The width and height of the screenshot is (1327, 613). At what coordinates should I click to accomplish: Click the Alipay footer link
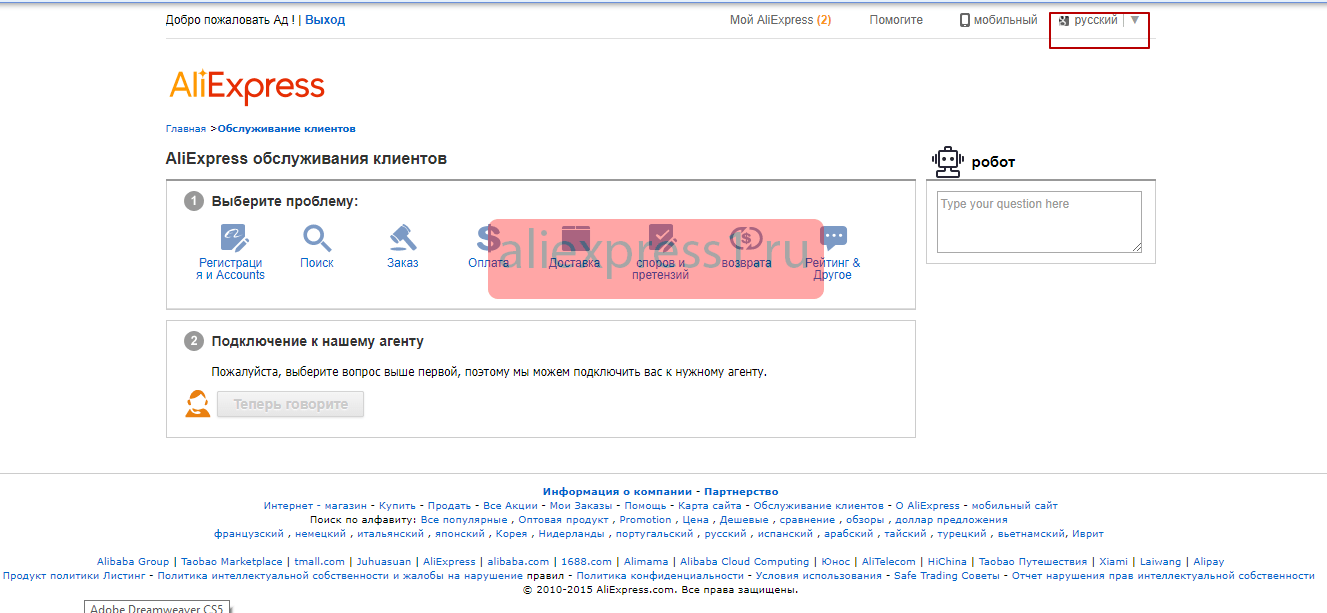coord(1209,562)
